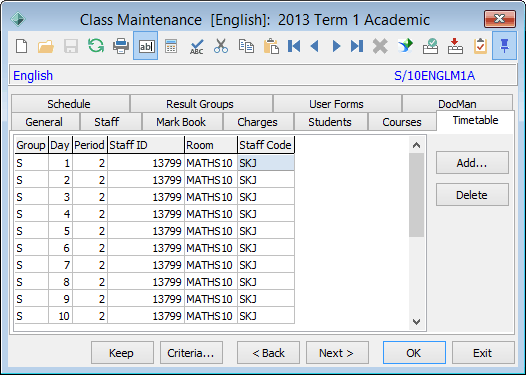Select the highlighted SKJ cell in Day 1 row

point(266,163)
